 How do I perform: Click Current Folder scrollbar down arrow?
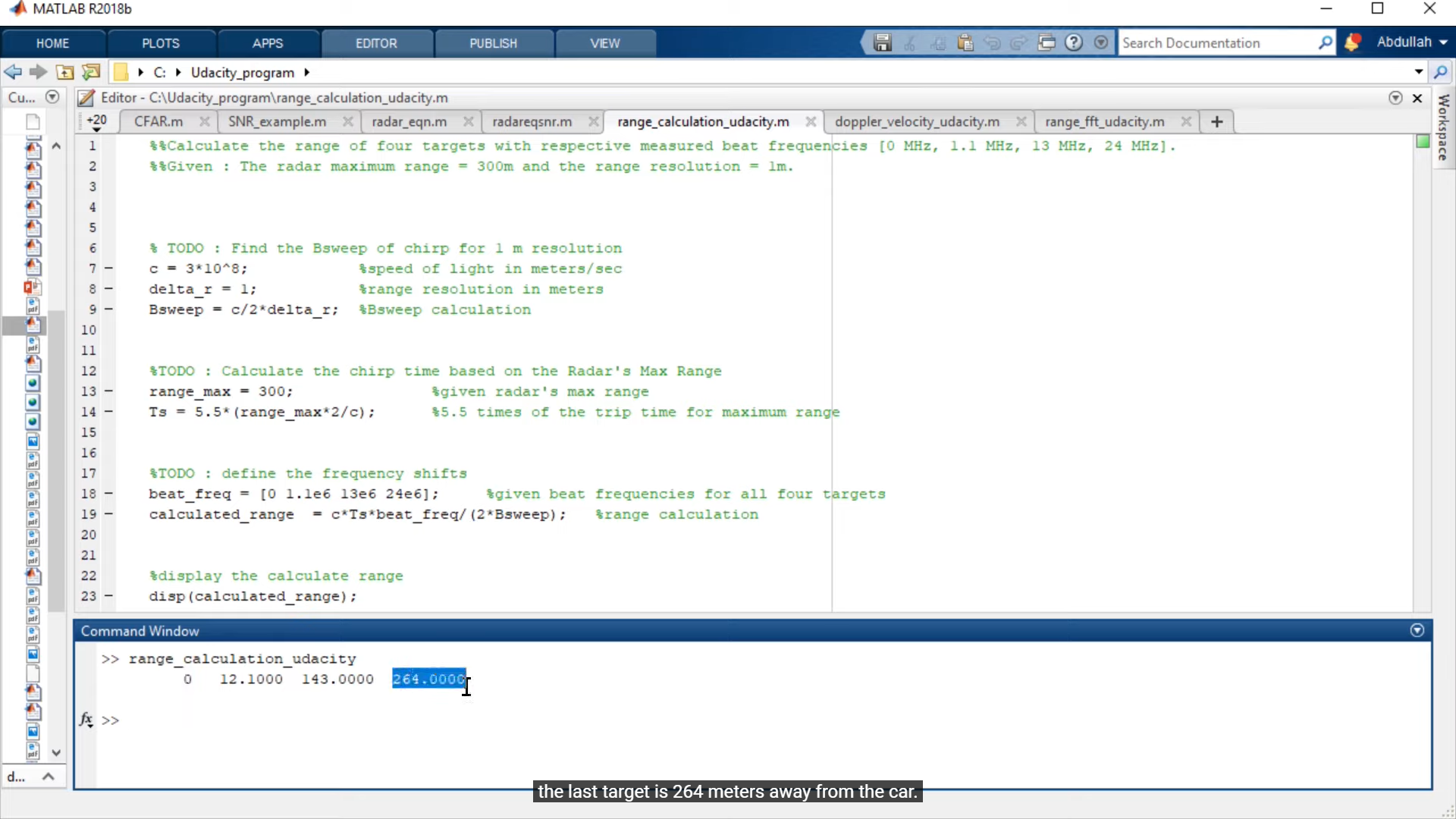pos(56,752)
